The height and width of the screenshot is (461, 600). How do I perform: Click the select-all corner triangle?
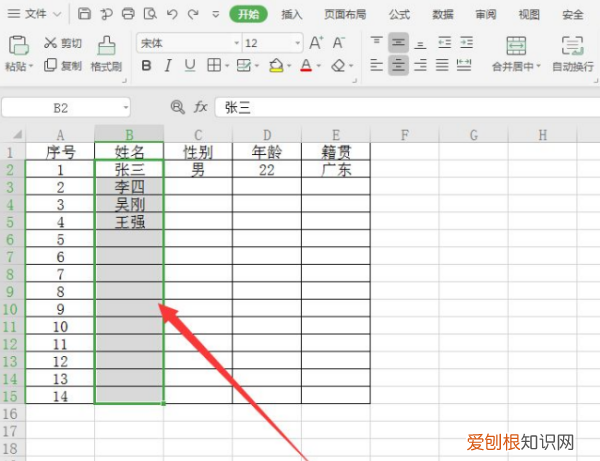tap(18, 134)
